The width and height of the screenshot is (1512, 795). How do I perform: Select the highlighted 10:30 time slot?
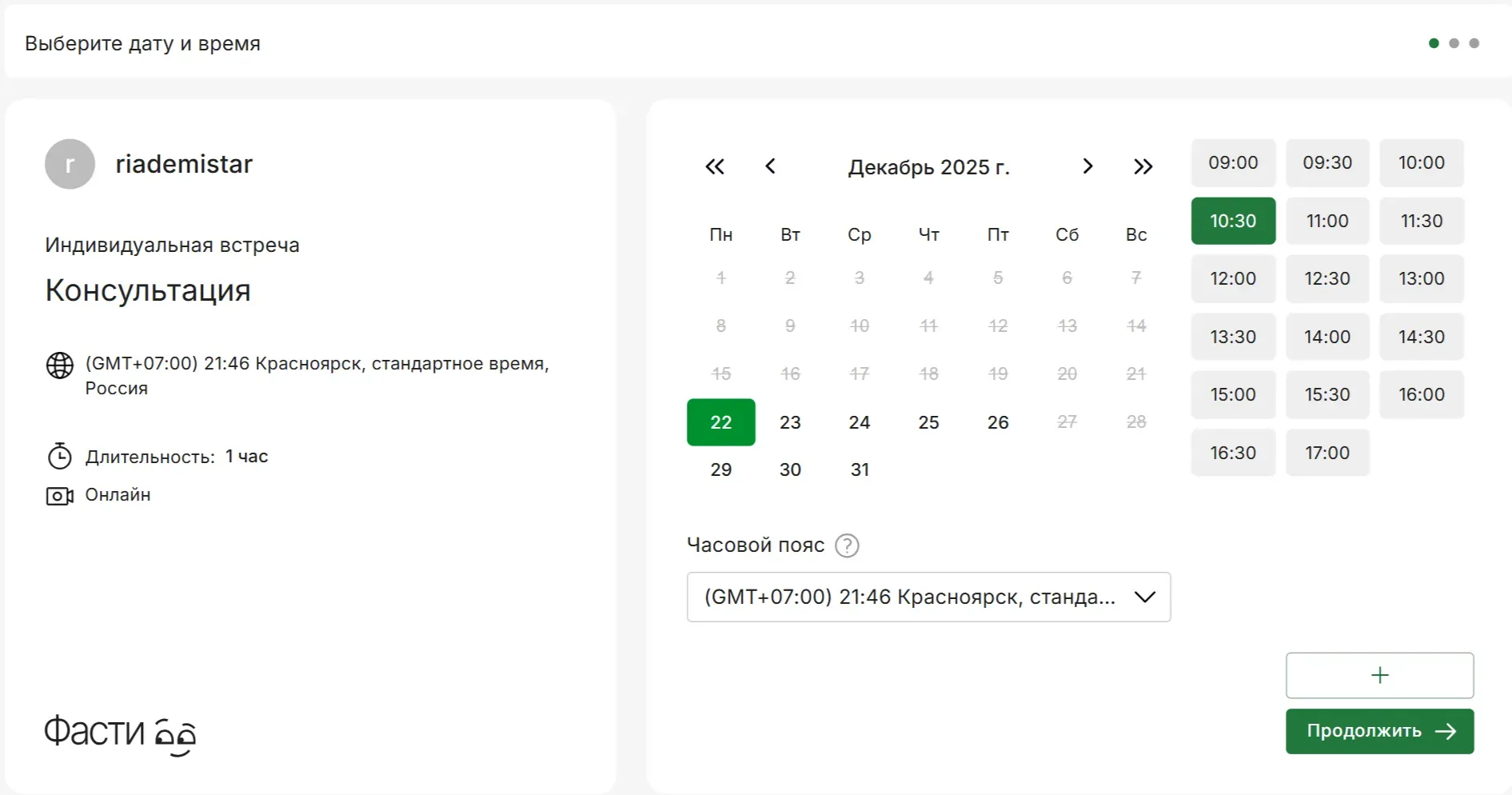(x=1232, y=221)
